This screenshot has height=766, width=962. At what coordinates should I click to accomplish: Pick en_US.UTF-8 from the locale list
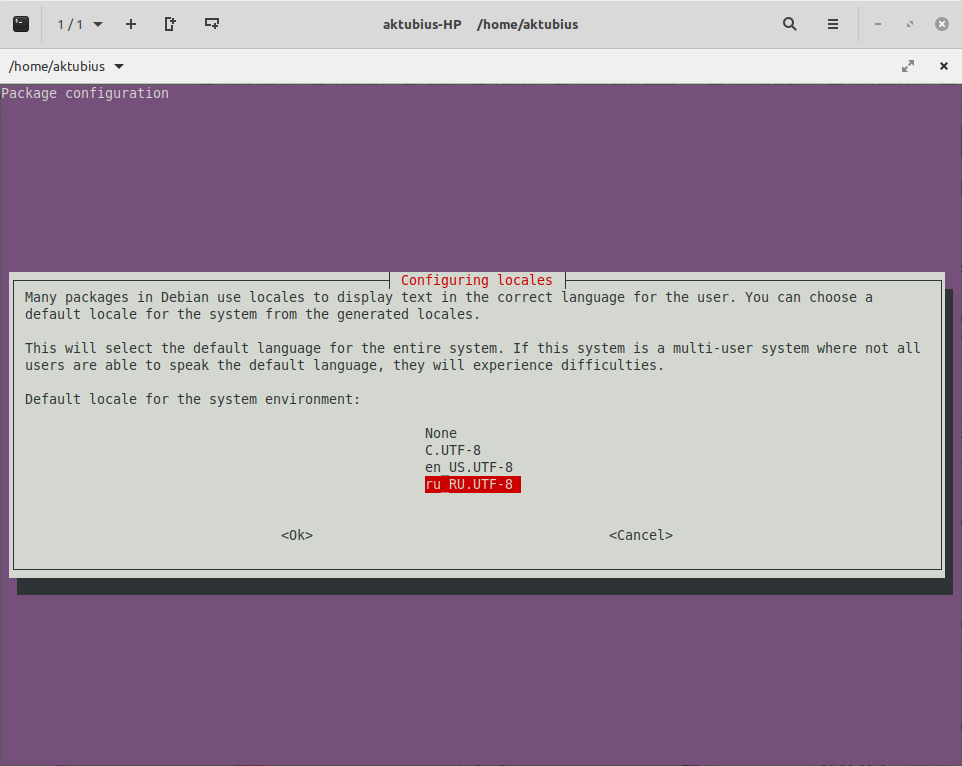click(469, 467)
